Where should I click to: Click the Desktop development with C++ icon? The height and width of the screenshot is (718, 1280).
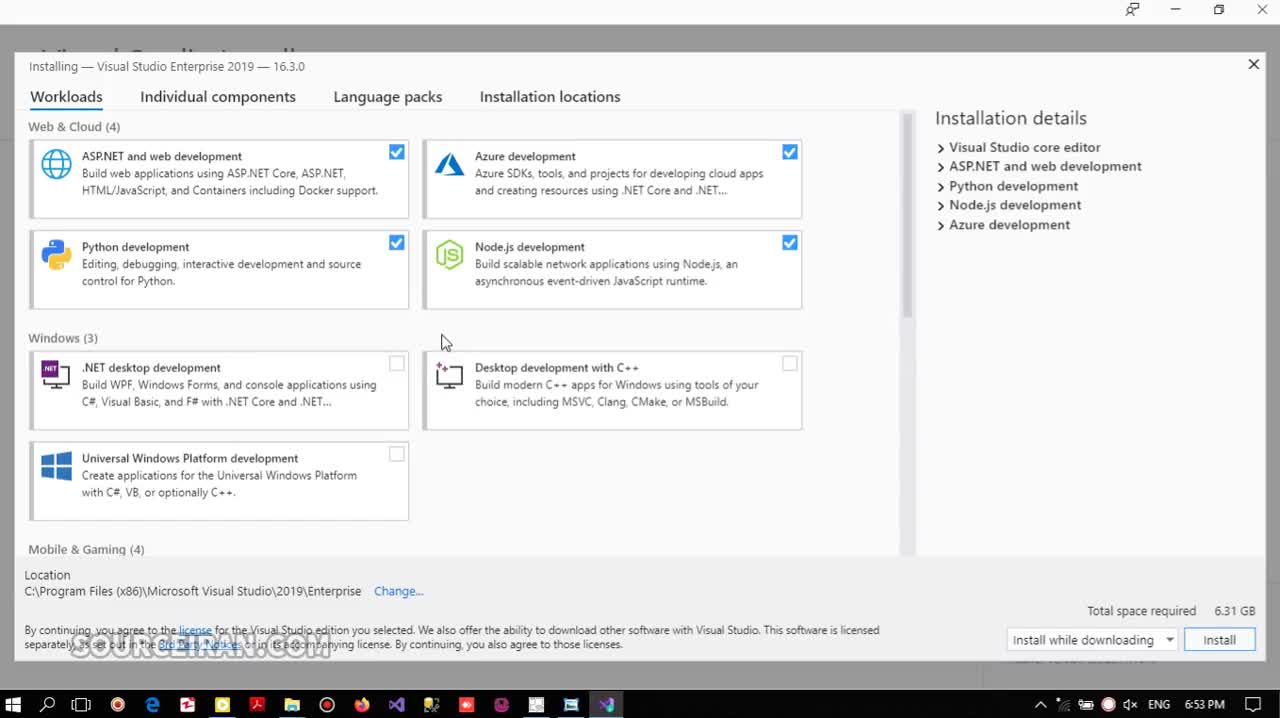pyautogui.click(x=449, y=375)
